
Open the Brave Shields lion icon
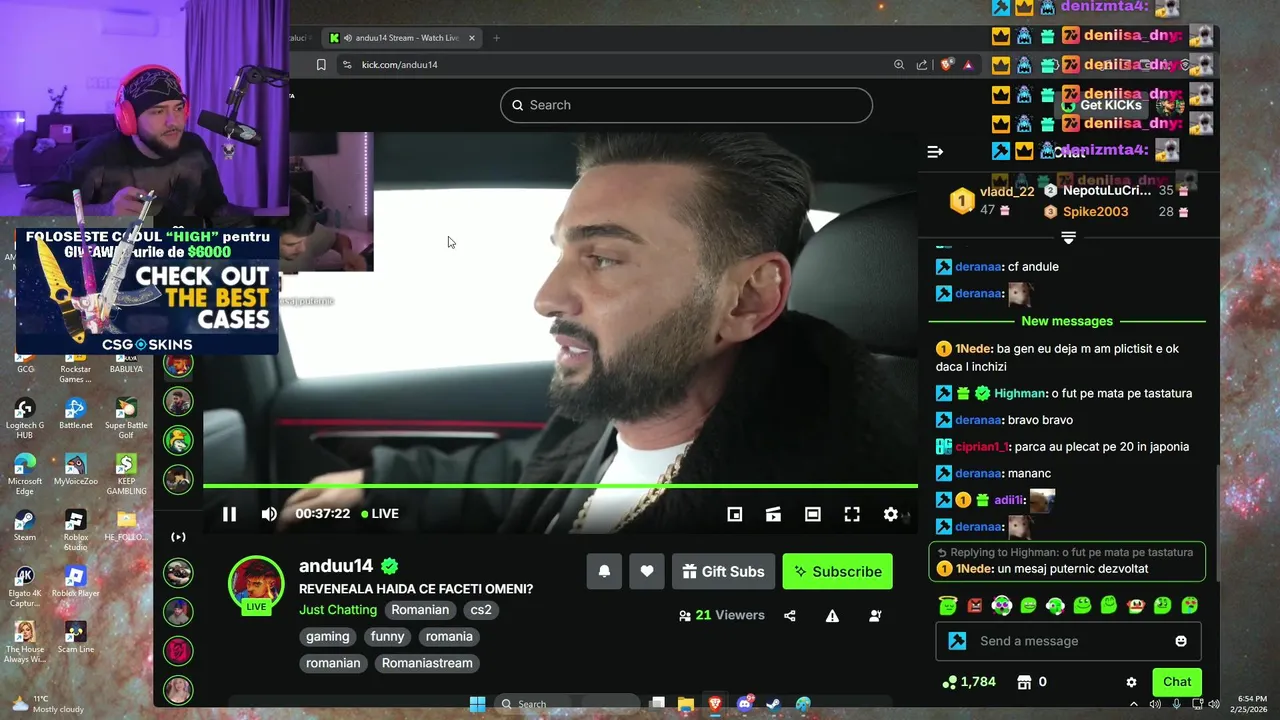946,65
